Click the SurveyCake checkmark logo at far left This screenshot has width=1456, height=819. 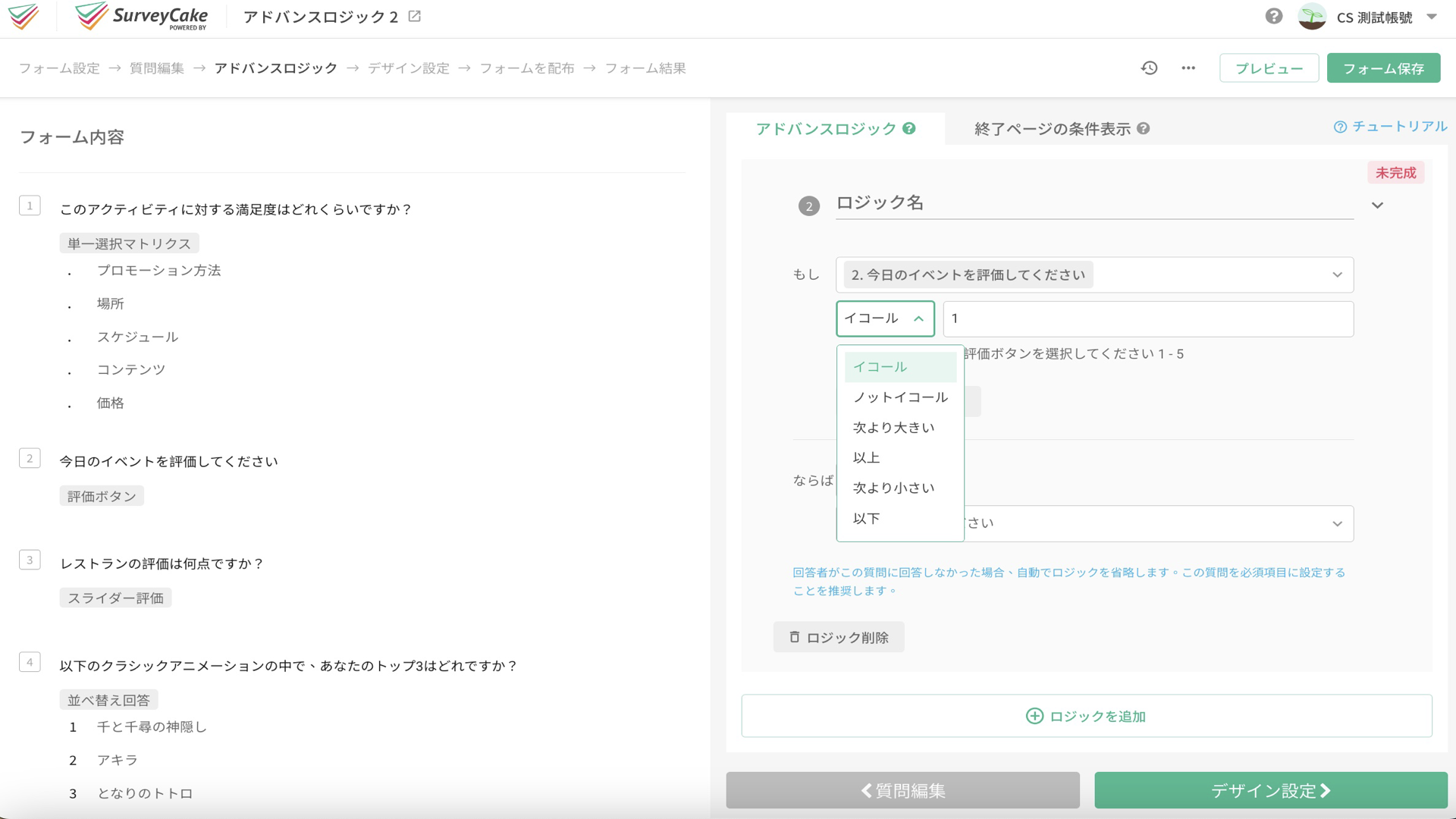coord(24,16)
